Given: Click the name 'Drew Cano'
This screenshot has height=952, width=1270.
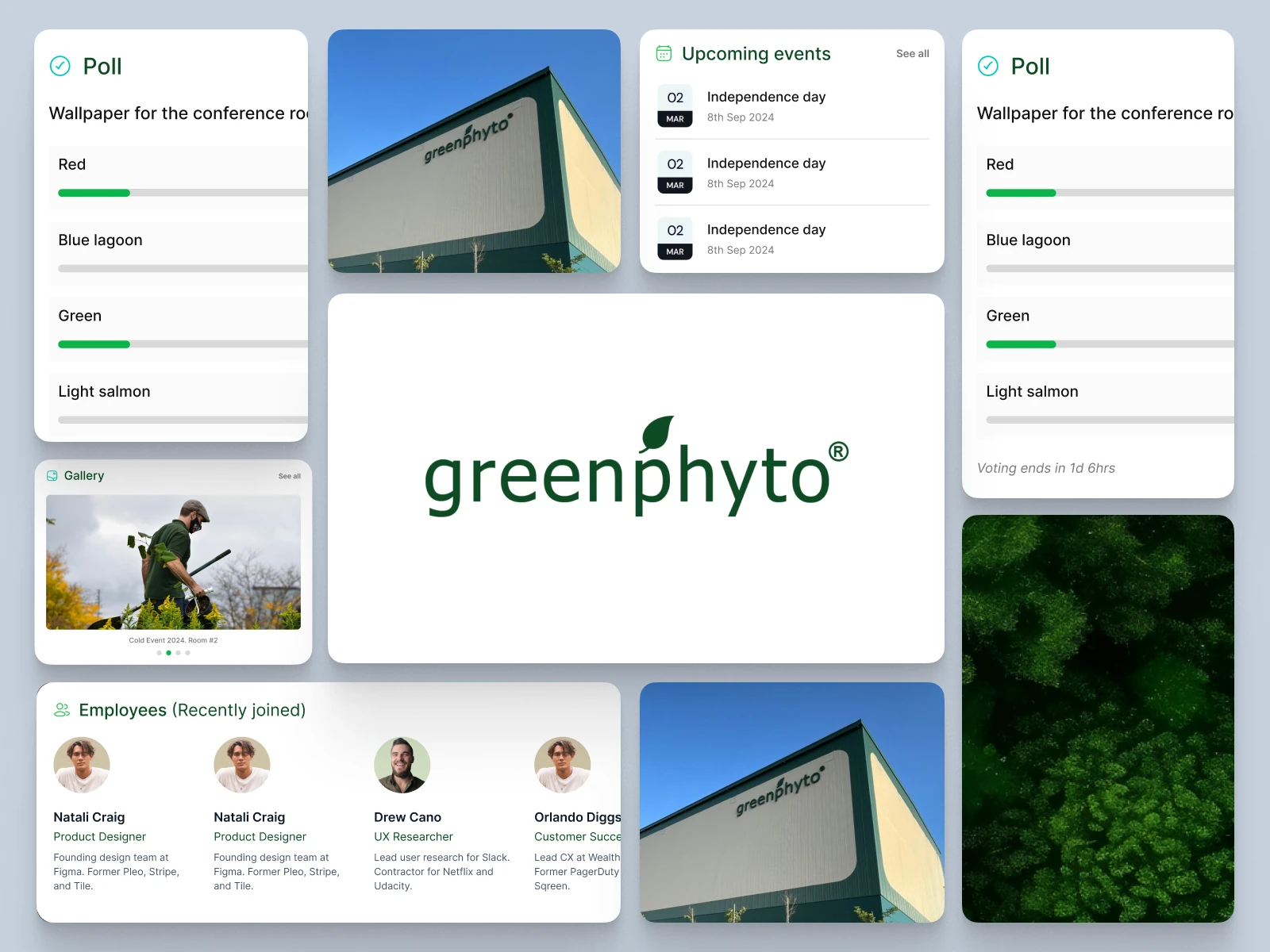Looking at the screenshot, I should pos(408,817).
